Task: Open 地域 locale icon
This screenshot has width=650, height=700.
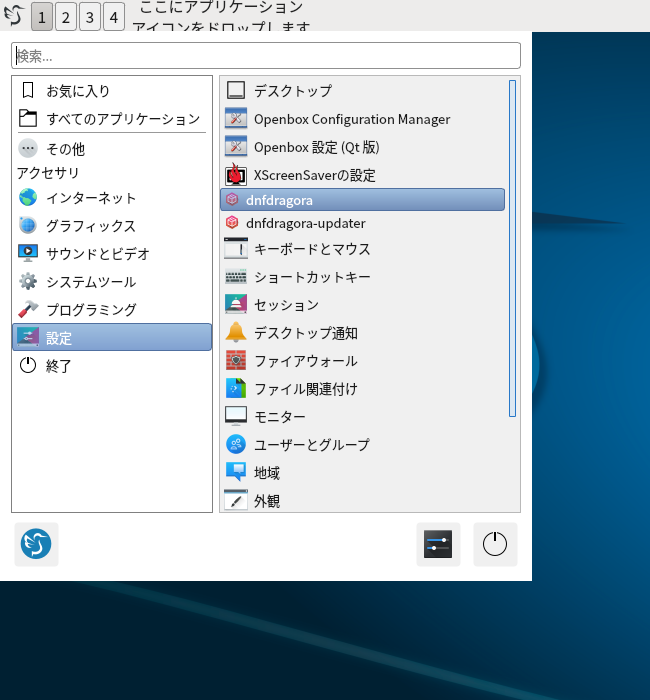Action: coord(236,472)
